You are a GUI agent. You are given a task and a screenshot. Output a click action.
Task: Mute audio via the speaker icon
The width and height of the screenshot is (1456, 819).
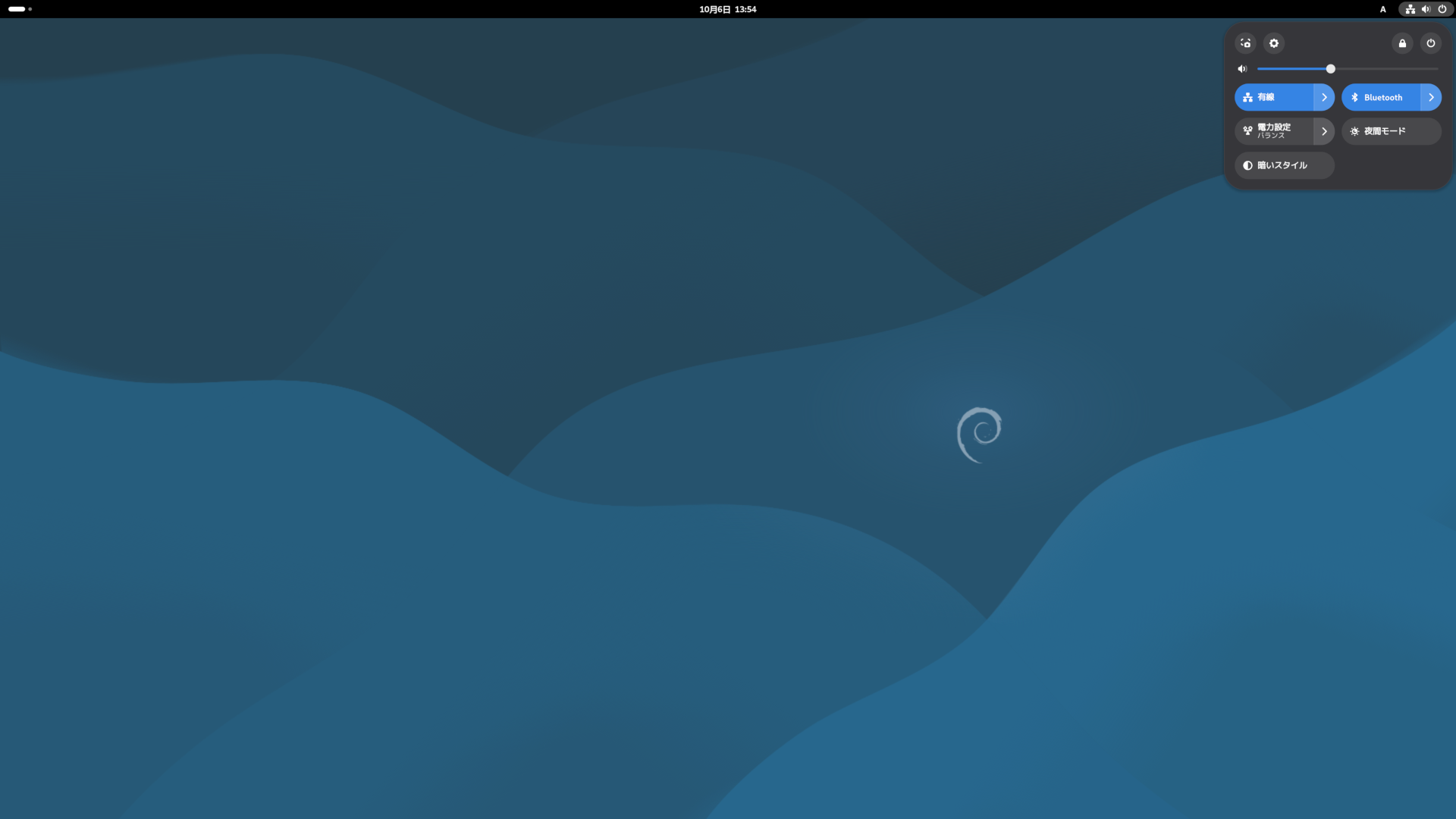point(1242,69)
